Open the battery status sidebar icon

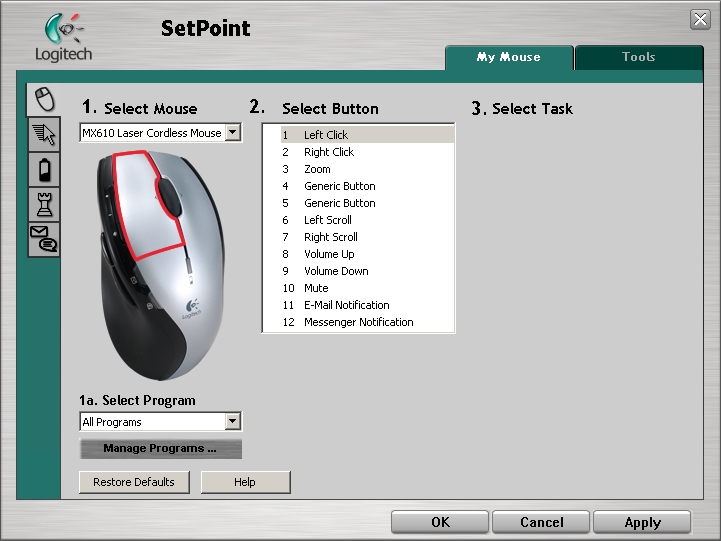pos(43,170)
